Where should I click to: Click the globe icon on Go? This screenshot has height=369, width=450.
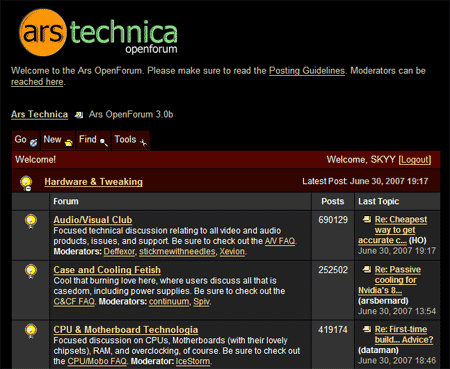click(33, 143)
